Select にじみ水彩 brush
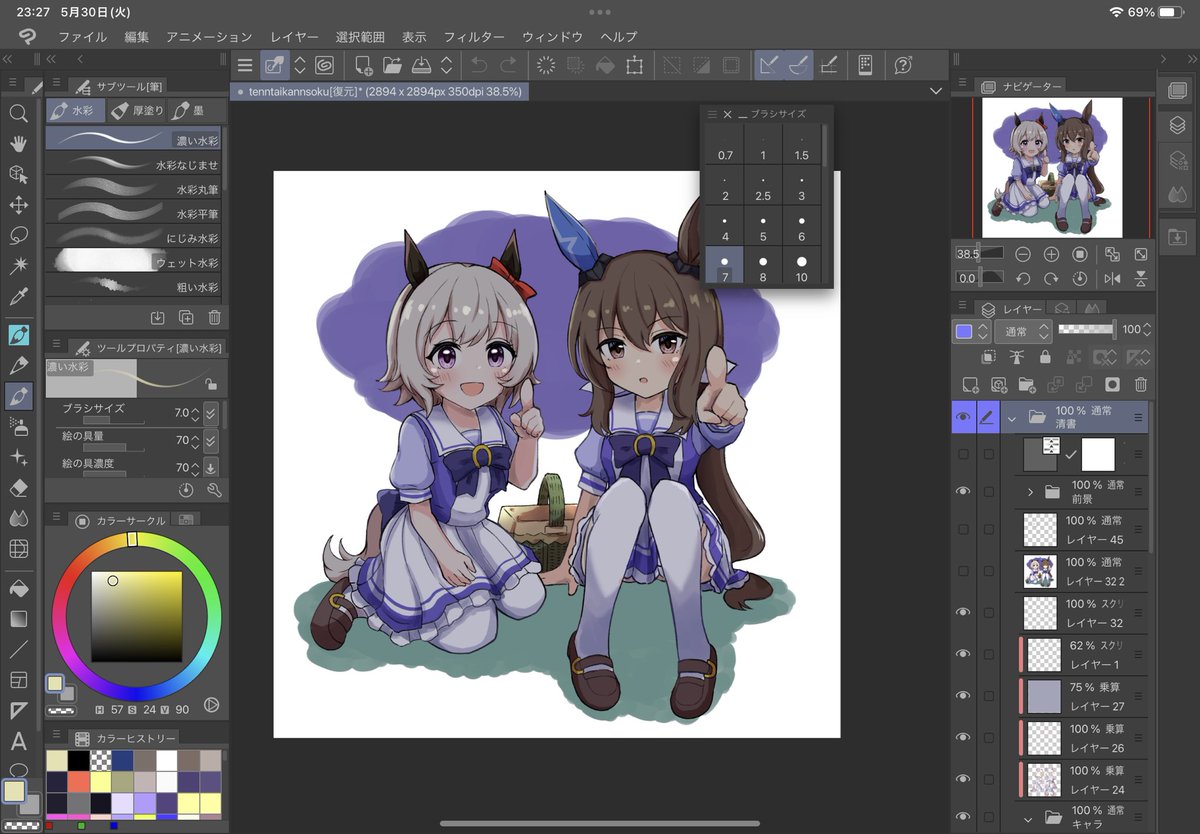Image resolution: width=1200 pixels, height=834 pixels. [x=134, y=238]
